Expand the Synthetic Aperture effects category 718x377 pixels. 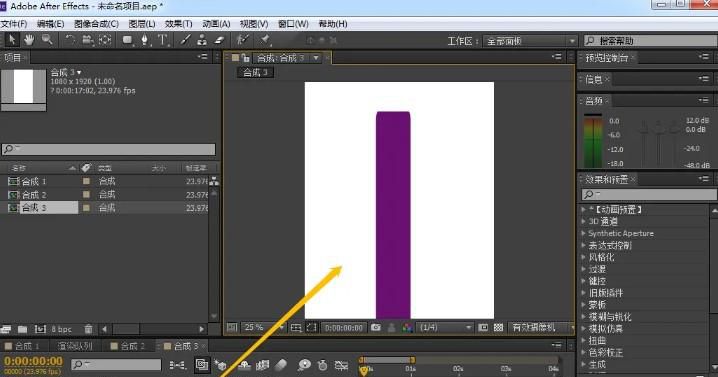coord(583,233)
